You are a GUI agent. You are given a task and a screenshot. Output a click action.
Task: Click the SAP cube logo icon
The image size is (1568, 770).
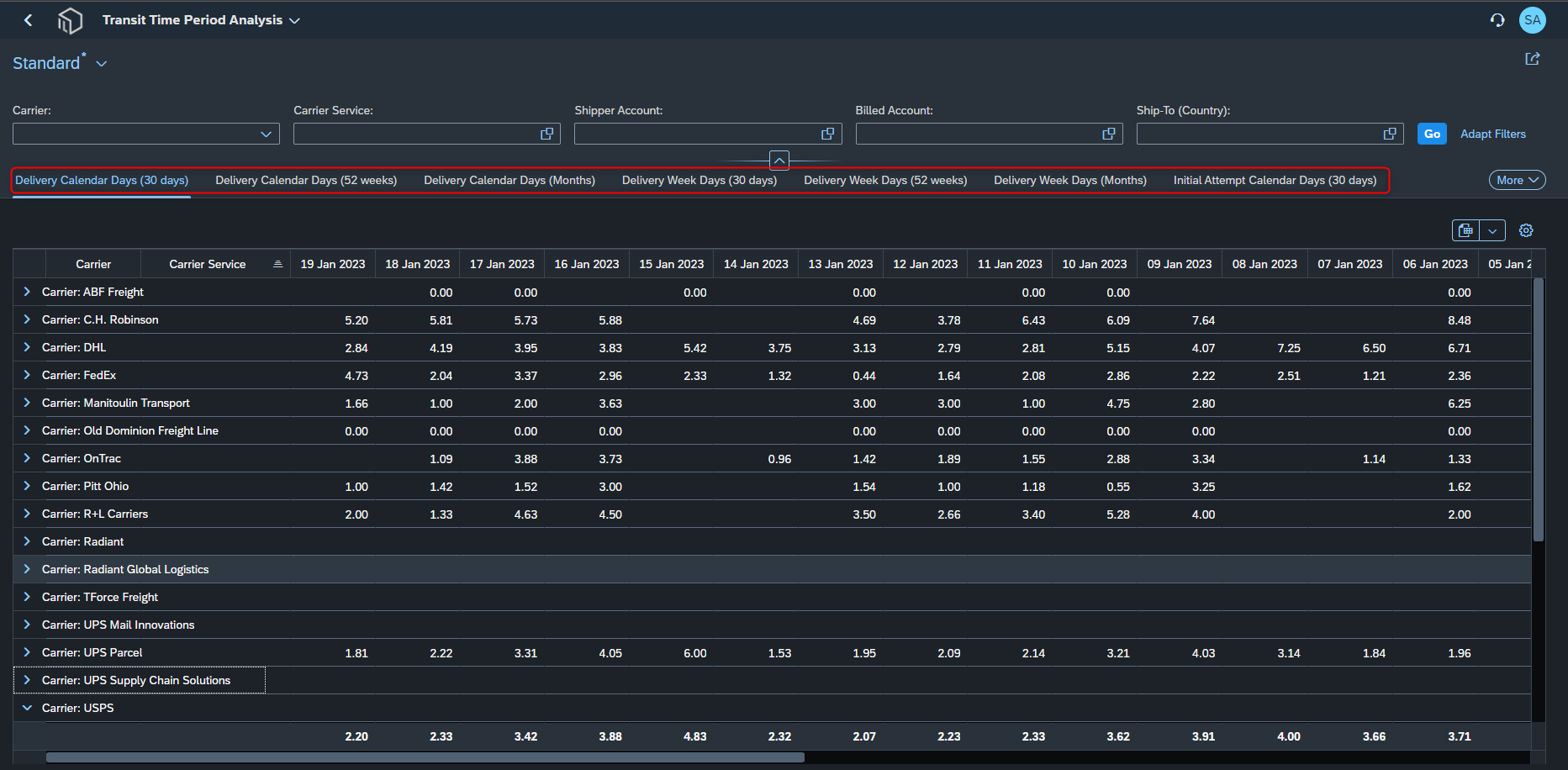coord(71,20)
